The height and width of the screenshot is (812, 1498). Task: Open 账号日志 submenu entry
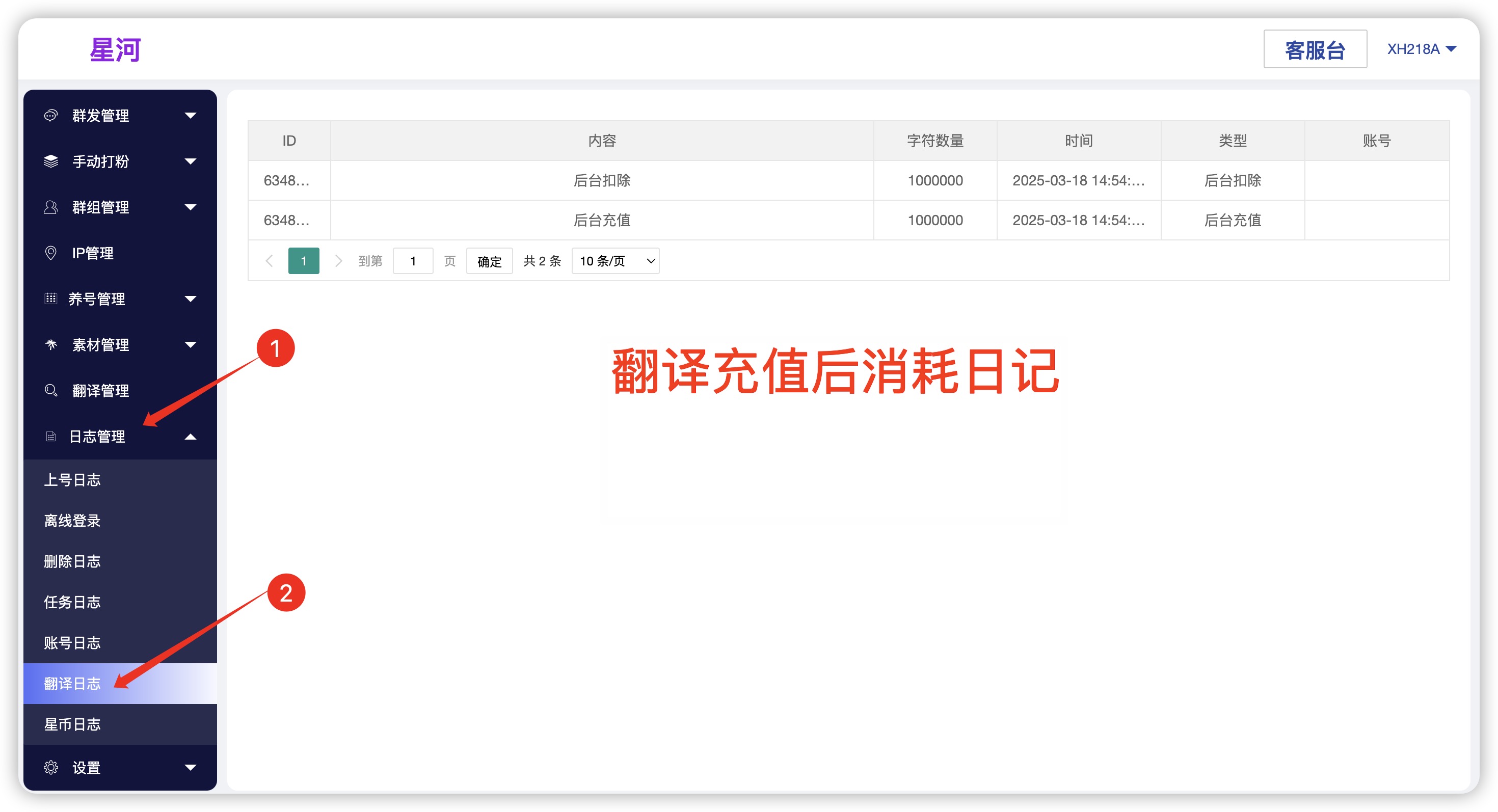(x=73, y=642)
